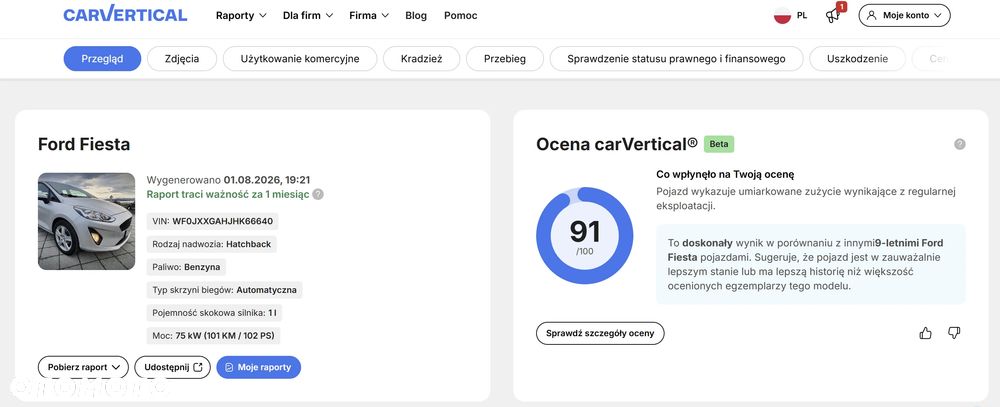Click the Ford Fiesta heading

(x=84, y=144)
